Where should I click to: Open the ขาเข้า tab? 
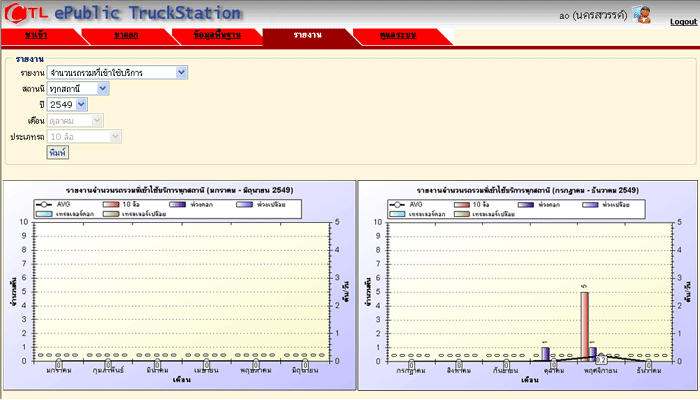(36, 35)
